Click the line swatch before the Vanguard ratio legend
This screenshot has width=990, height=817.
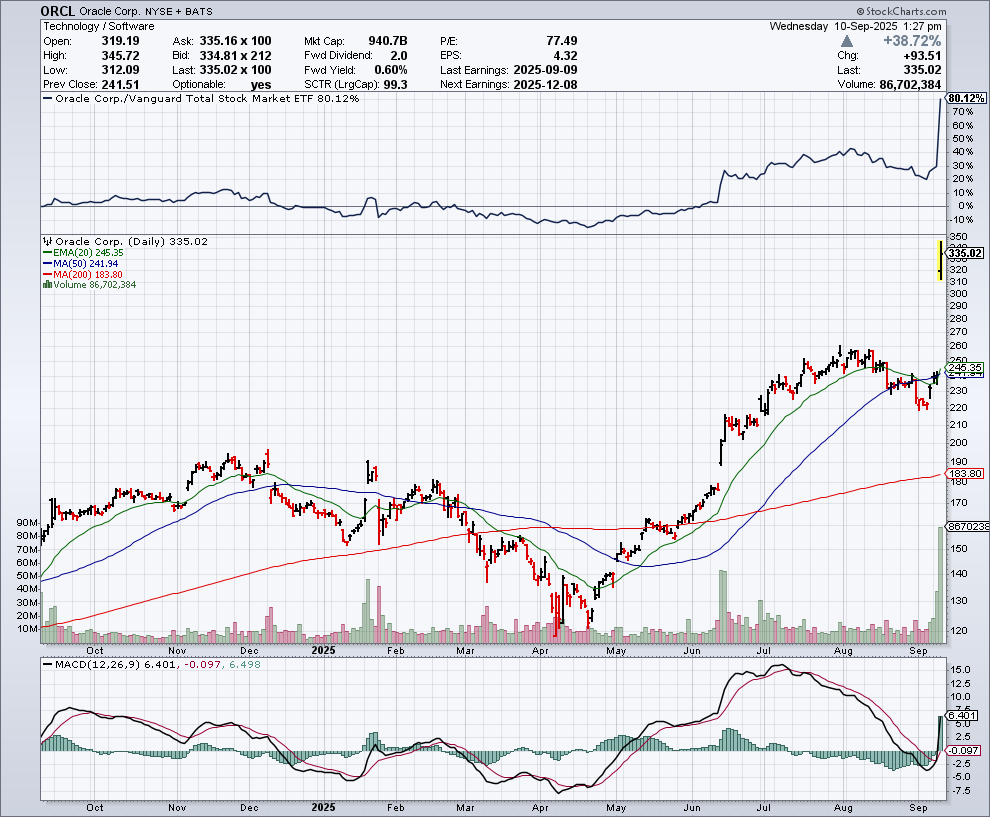coord(48,98)
